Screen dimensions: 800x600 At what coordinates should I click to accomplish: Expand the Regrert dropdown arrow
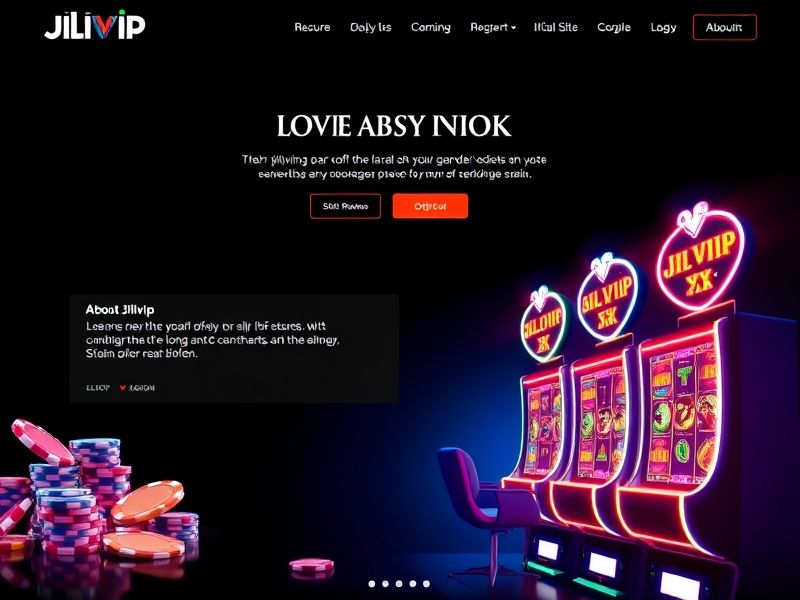point(513,28)
